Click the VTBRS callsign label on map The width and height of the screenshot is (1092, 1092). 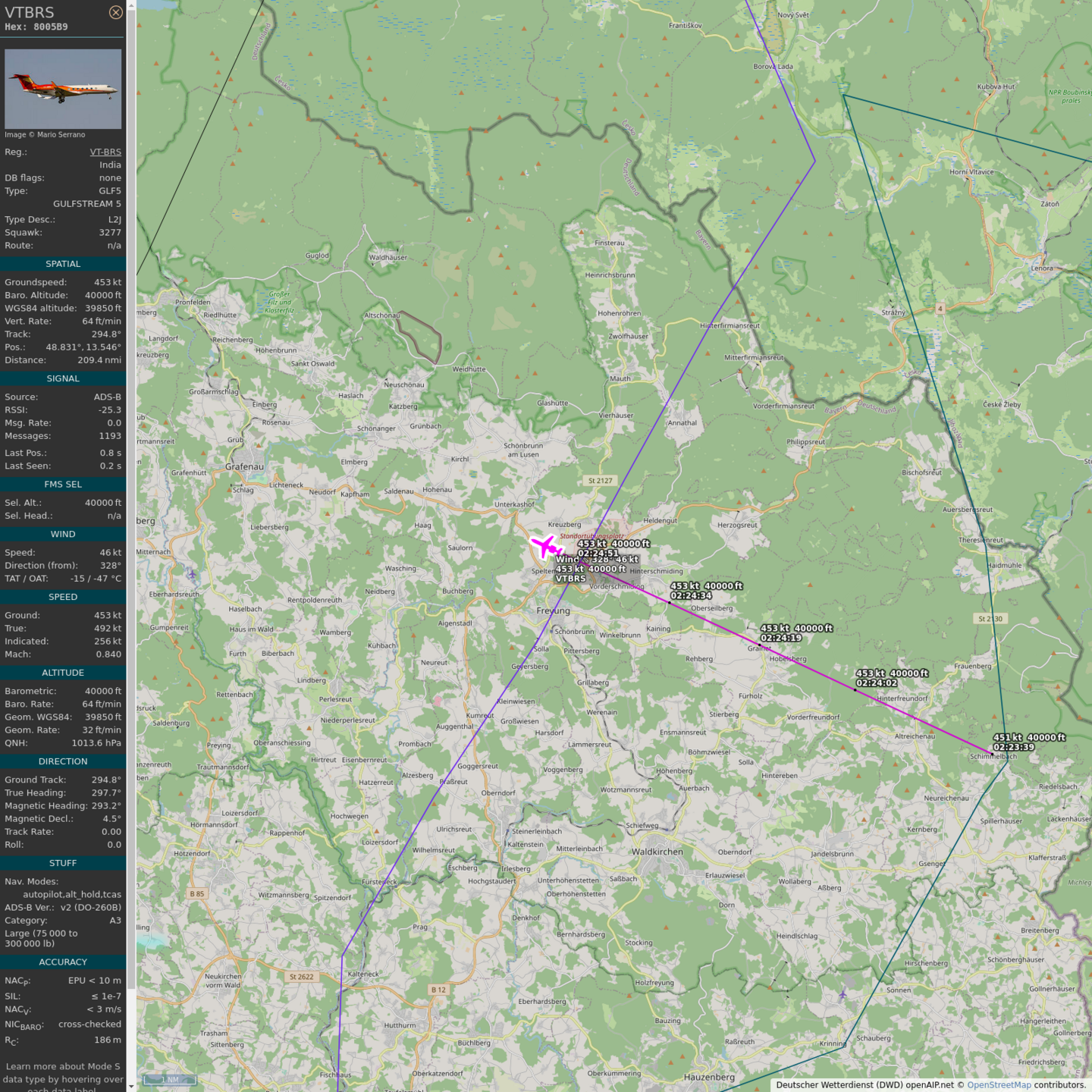click(570, 579)
